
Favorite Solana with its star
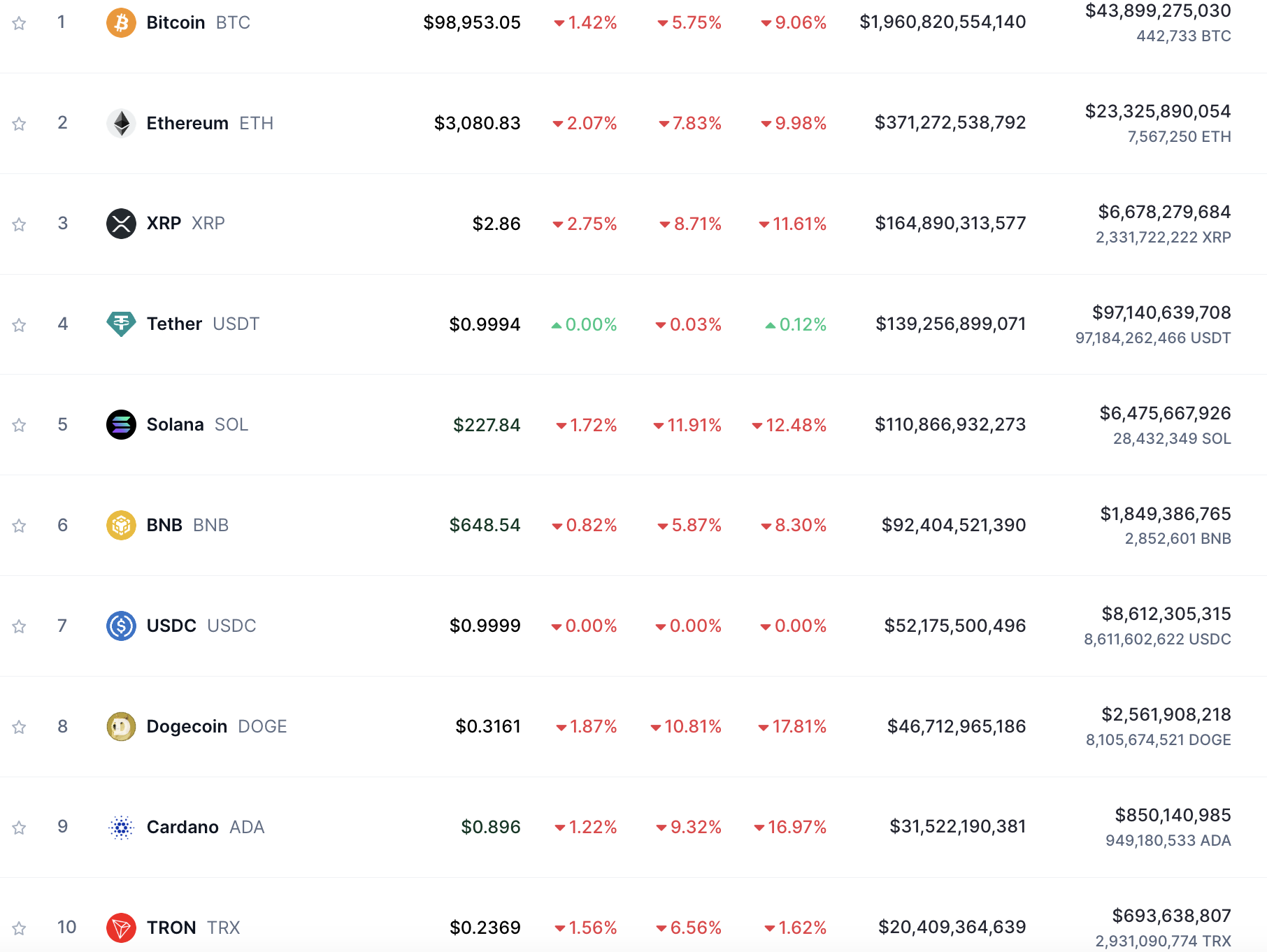(x=20, y=426)
